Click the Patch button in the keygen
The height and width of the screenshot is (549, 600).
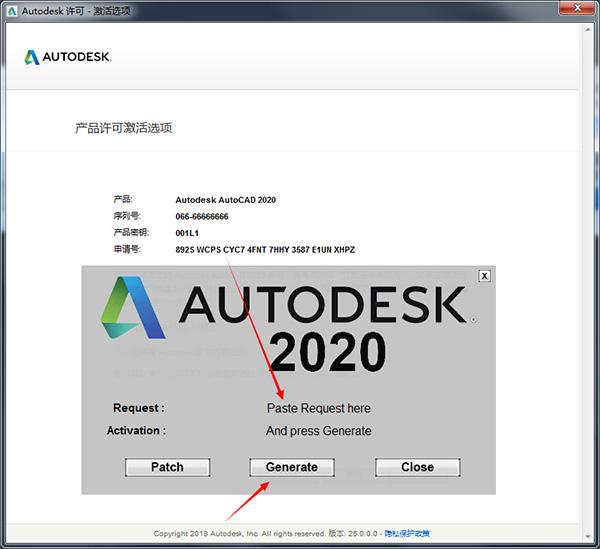click(167, 467)
